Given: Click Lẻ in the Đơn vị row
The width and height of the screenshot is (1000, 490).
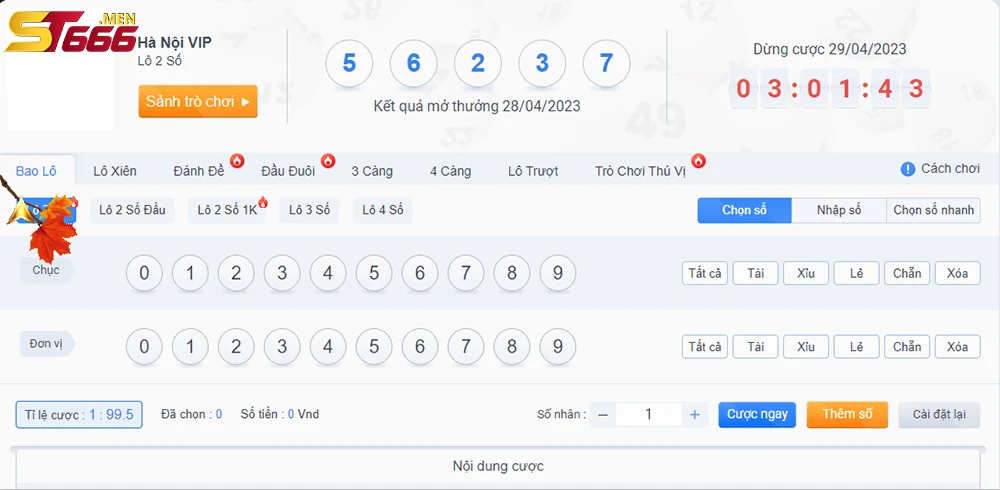Looking at the screenshot, I should (857, 346).
